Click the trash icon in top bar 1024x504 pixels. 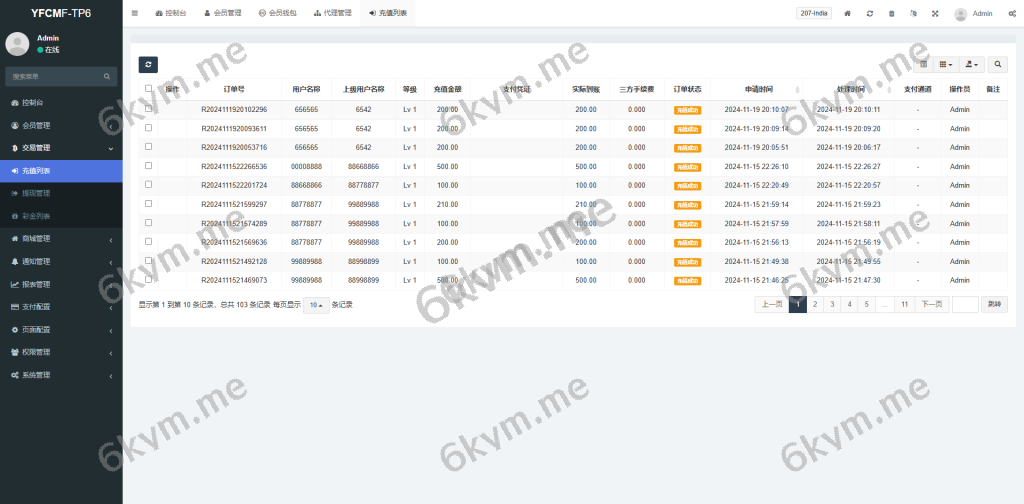[x=892, y=14]
